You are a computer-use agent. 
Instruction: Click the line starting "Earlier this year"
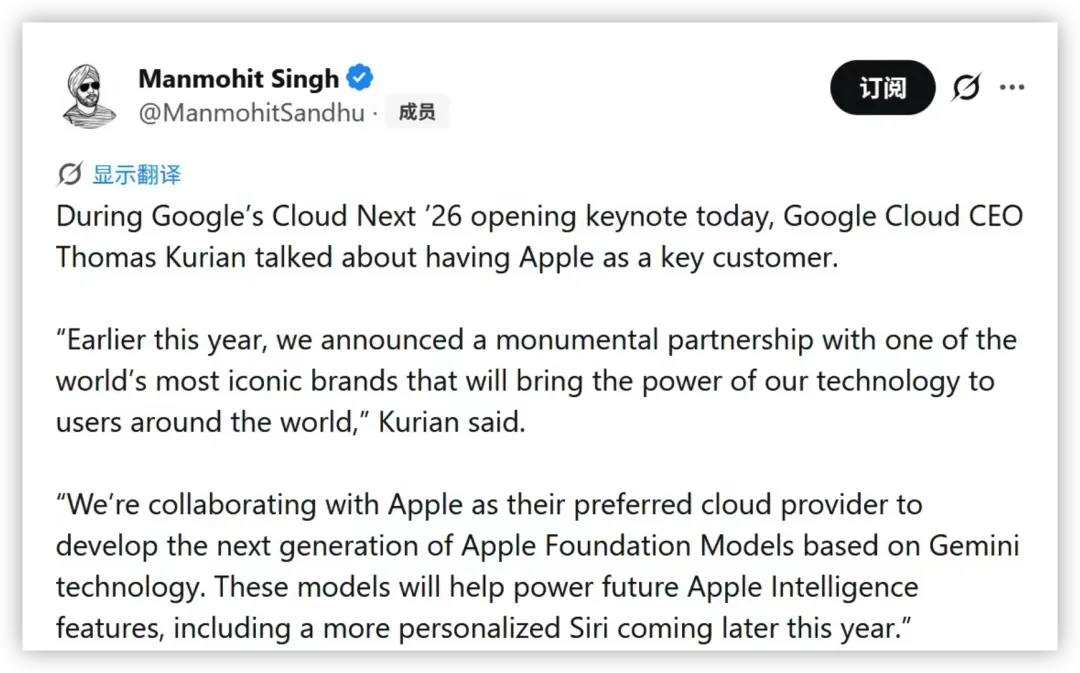pyautogui.click(x=536, y=340)
